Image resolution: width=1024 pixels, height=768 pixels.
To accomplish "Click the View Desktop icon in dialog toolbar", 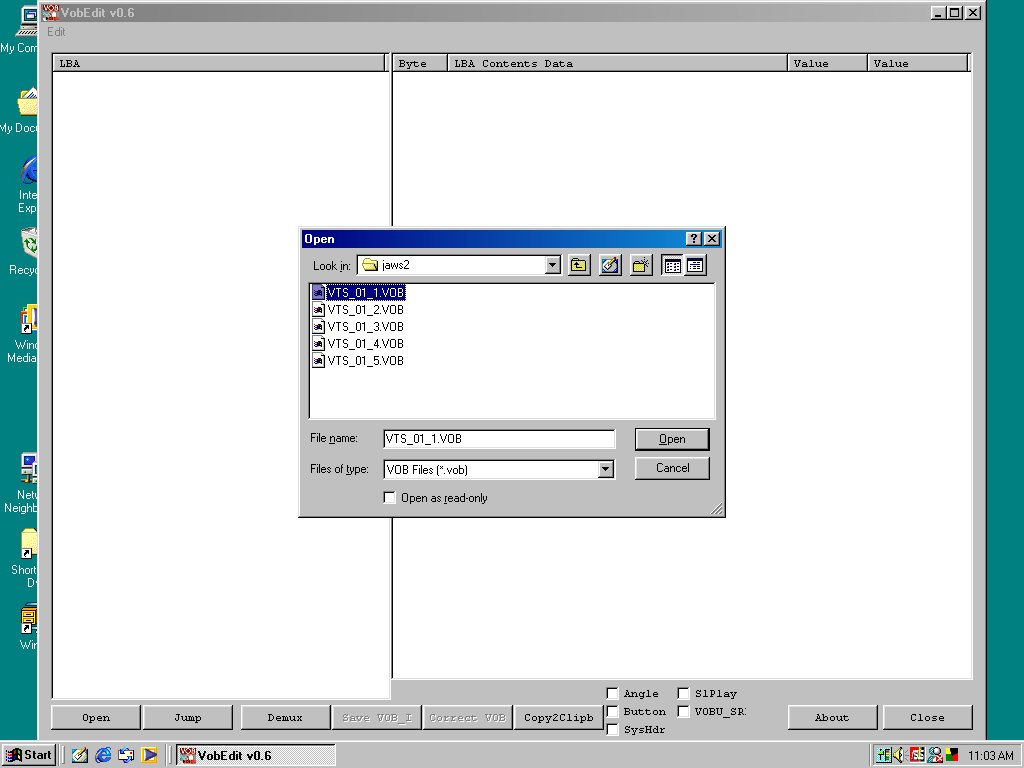I will pyautogui.click(x=610, y=265).
